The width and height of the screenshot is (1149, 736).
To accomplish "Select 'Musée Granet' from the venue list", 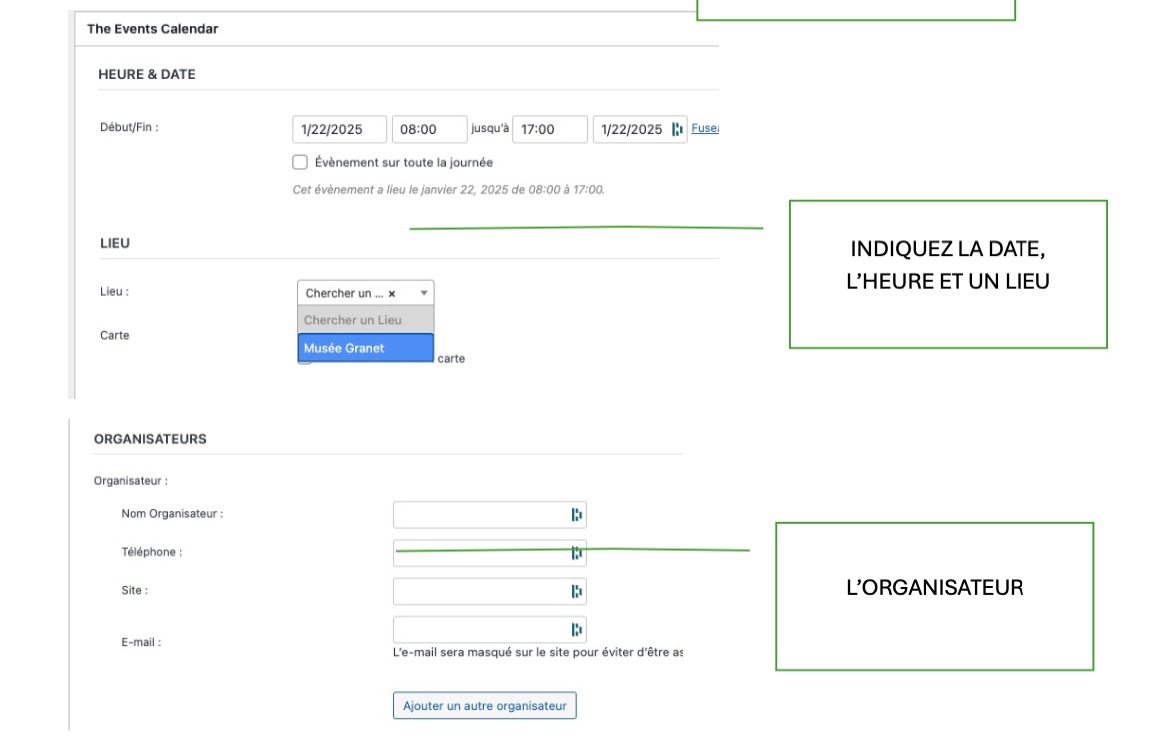I will 365,348.
